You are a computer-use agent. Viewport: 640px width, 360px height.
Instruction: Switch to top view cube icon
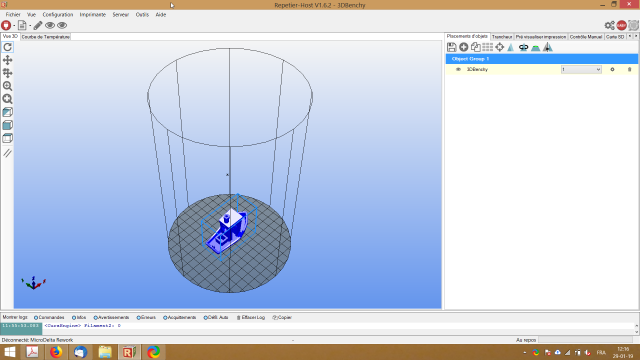tap(7, 138)
